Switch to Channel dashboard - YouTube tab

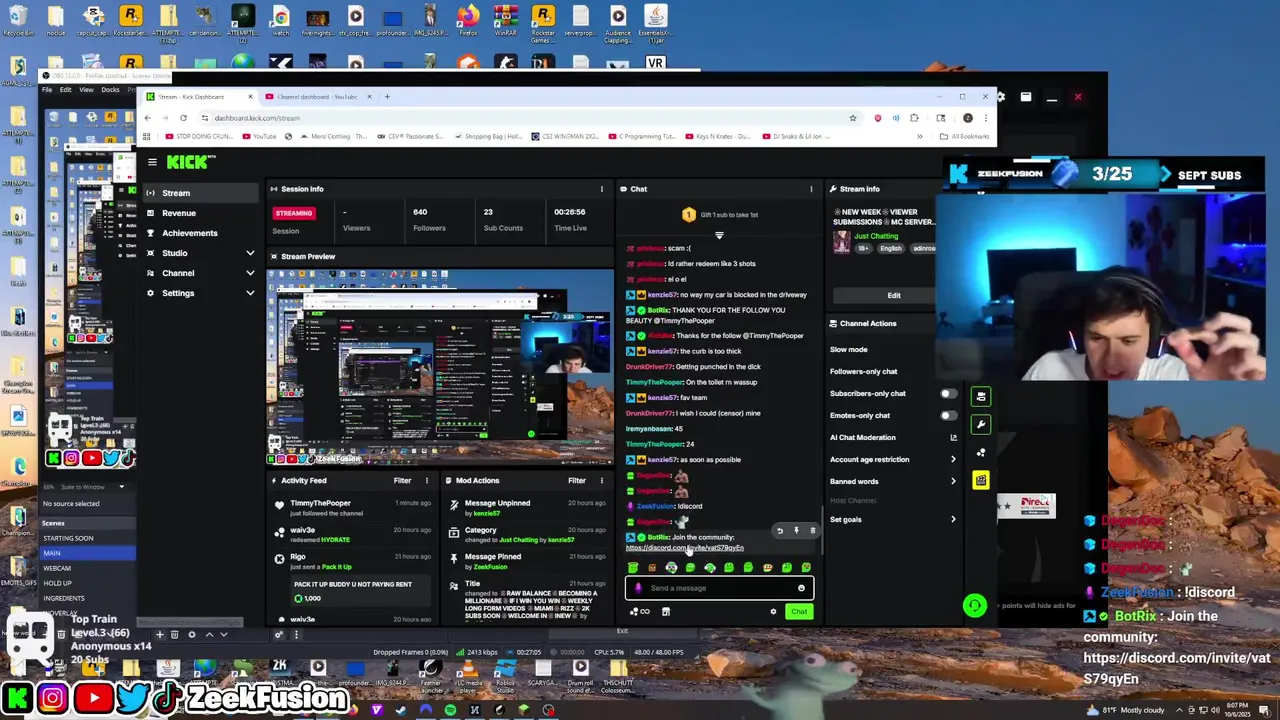tap(317, 97)
